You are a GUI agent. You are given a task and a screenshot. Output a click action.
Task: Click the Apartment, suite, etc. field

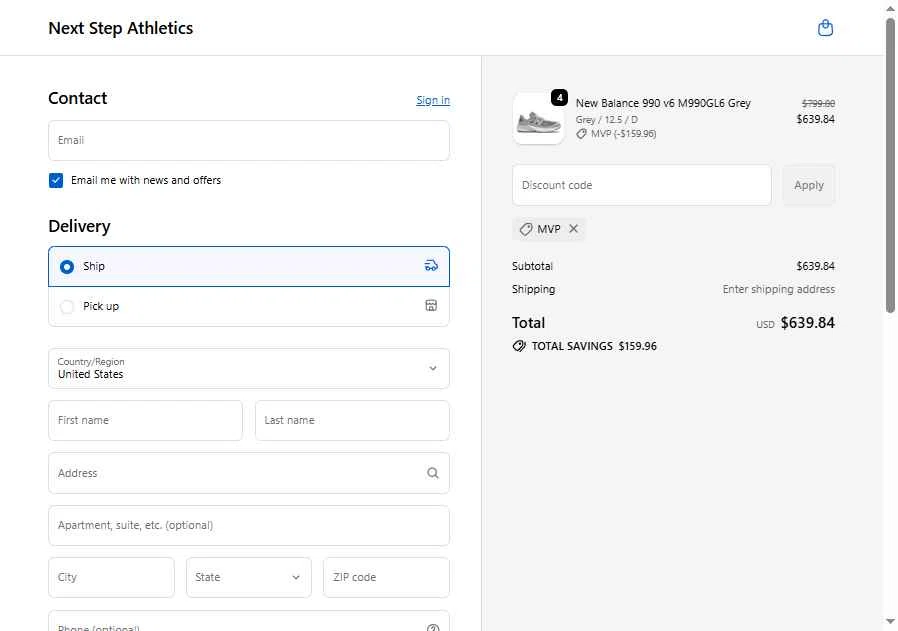click(x=249, y=525)
